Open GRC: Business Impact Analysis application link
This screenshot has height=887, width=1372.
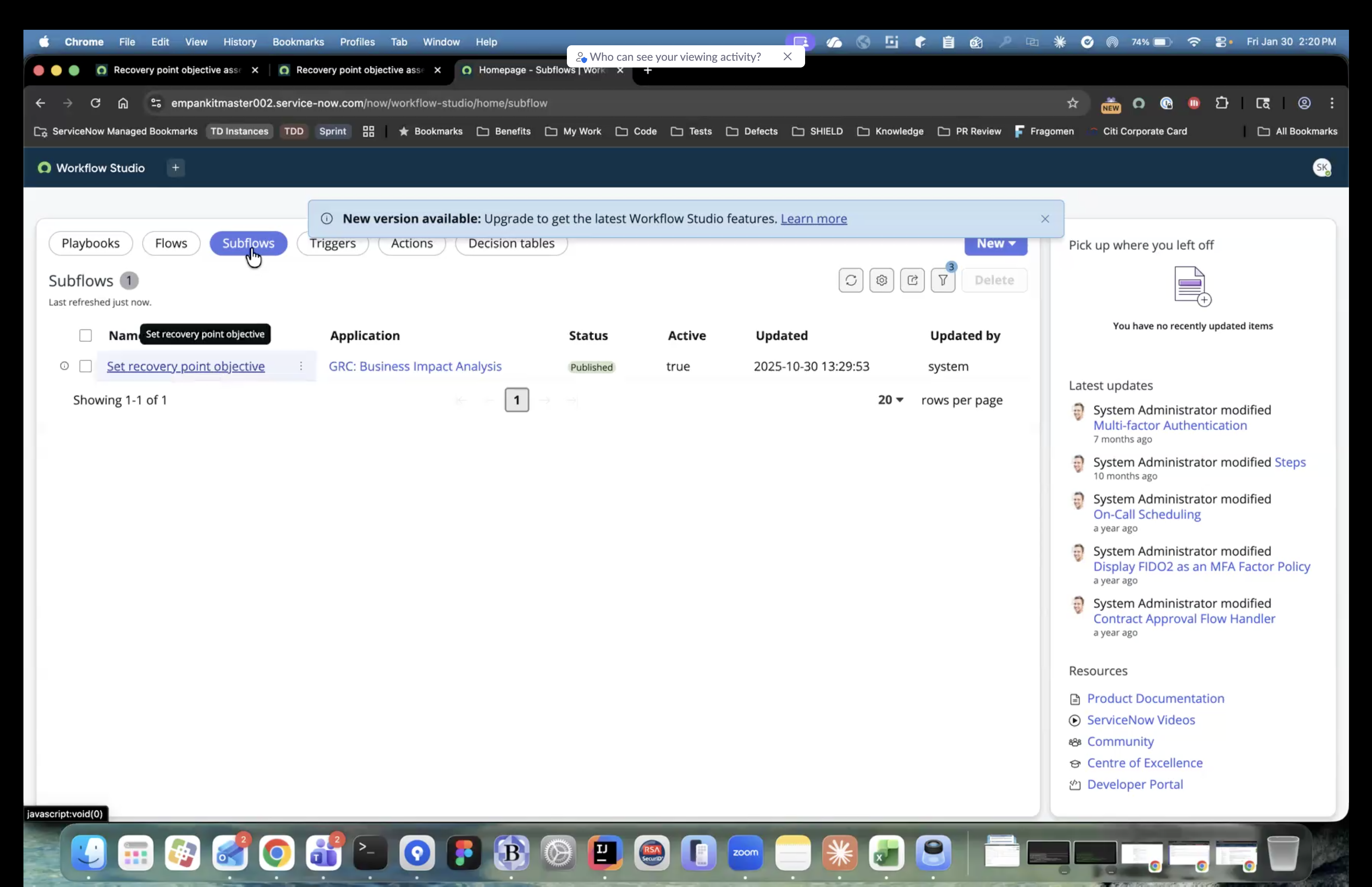point(414,366)
